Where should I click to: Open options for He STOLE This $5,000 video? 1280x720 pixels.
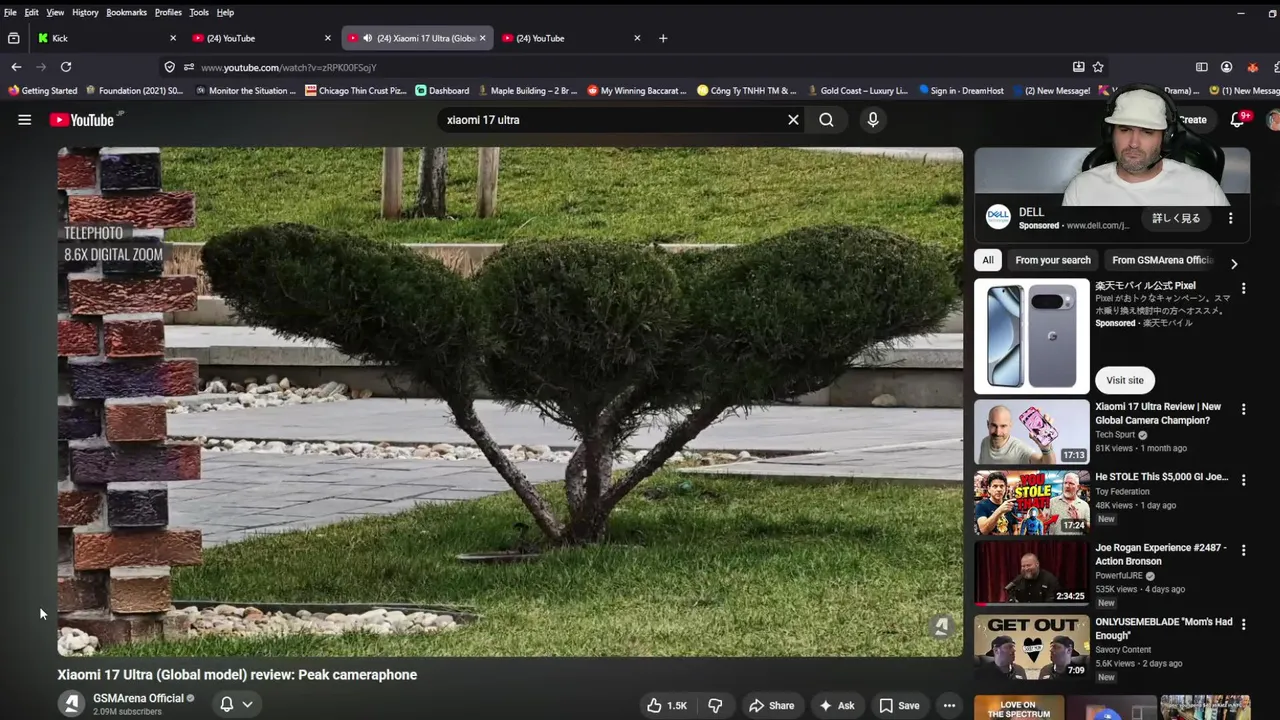coord(1243,479)
